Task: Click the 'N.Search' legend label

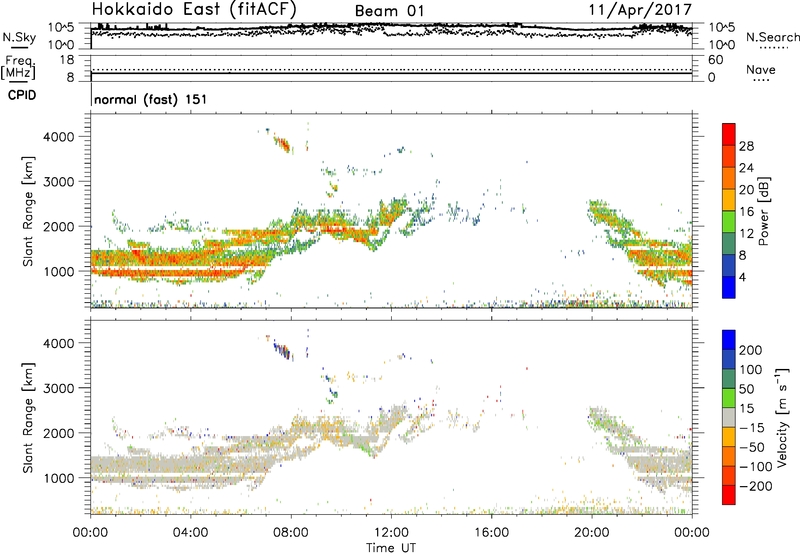Action: coord(772,37)
